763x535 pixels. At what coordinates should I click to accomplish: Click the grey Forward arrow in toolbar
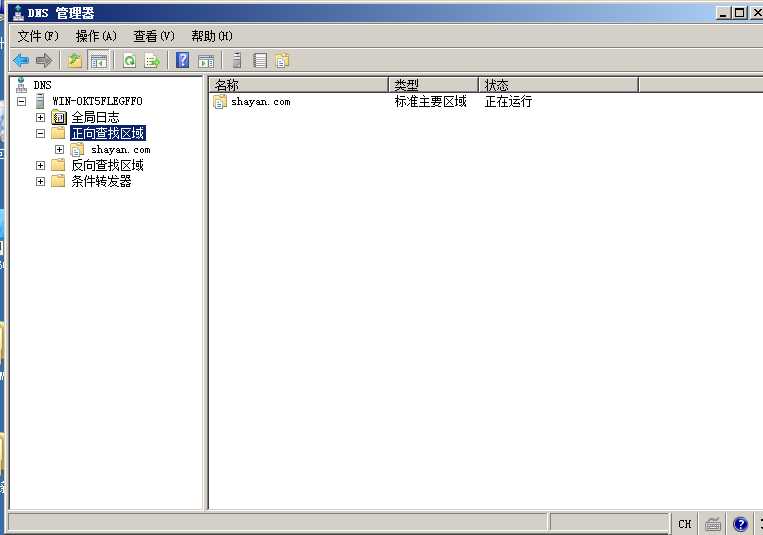click(x=44, y=61)
